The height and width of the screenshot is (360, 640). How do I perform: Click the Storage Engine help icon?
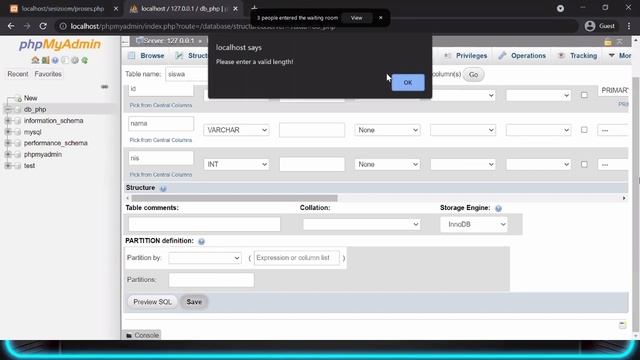[x=498, y=208]
